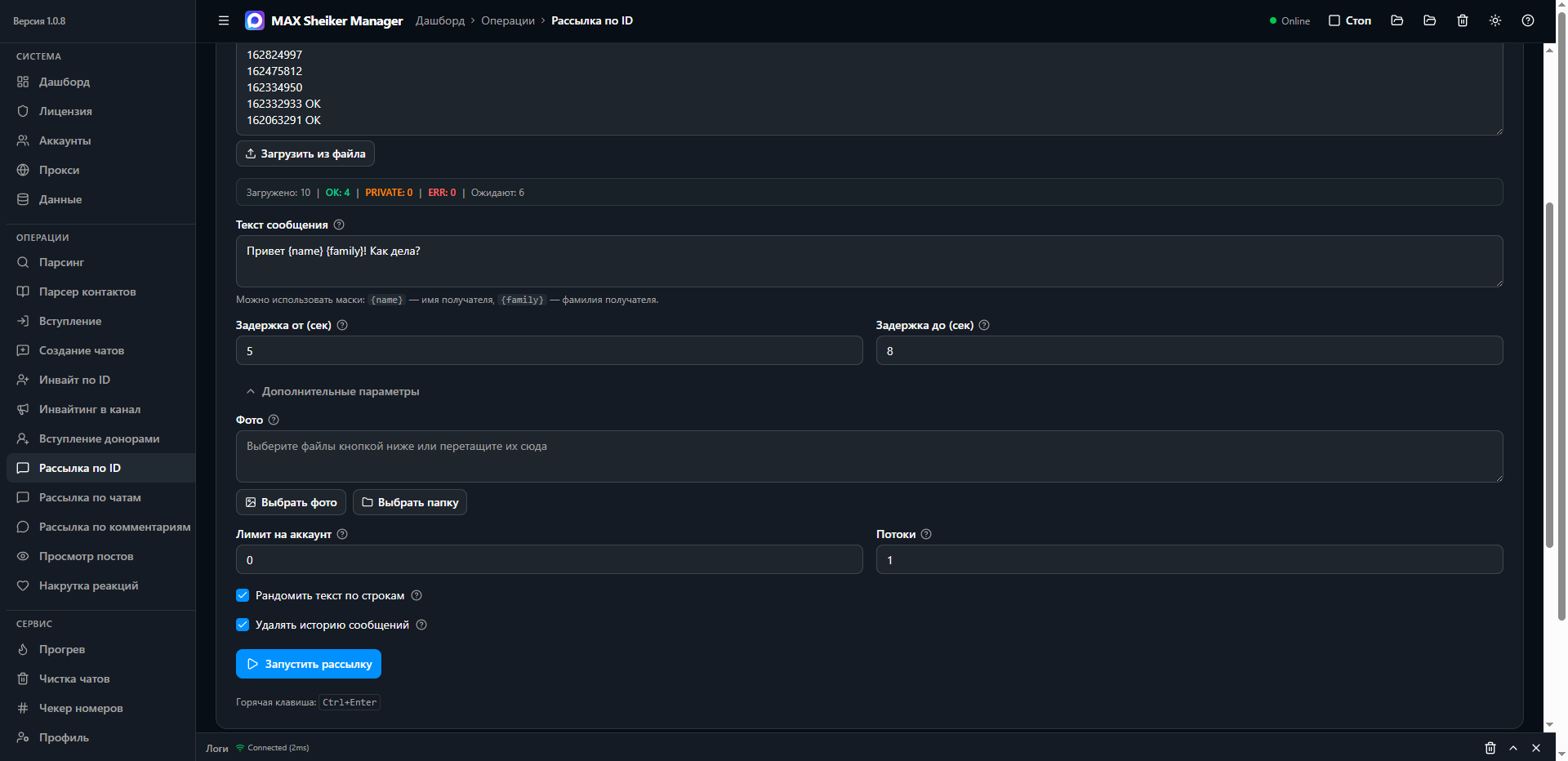Click Загрузить из файла
This screenshot has height=761, width=1568.
(x=305, y=154)
